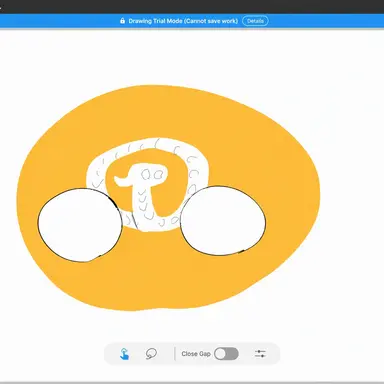Click inside the right white circle

click(x=223, y=221)
